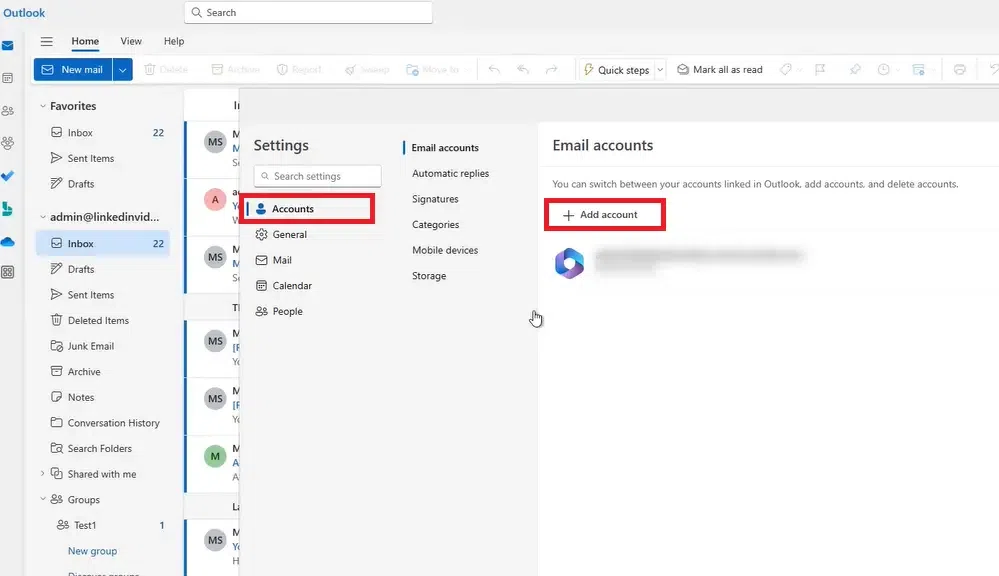999x576 pixels.
Task: Toggle the hamburger navigation pane button
Action: click(47, 41)
